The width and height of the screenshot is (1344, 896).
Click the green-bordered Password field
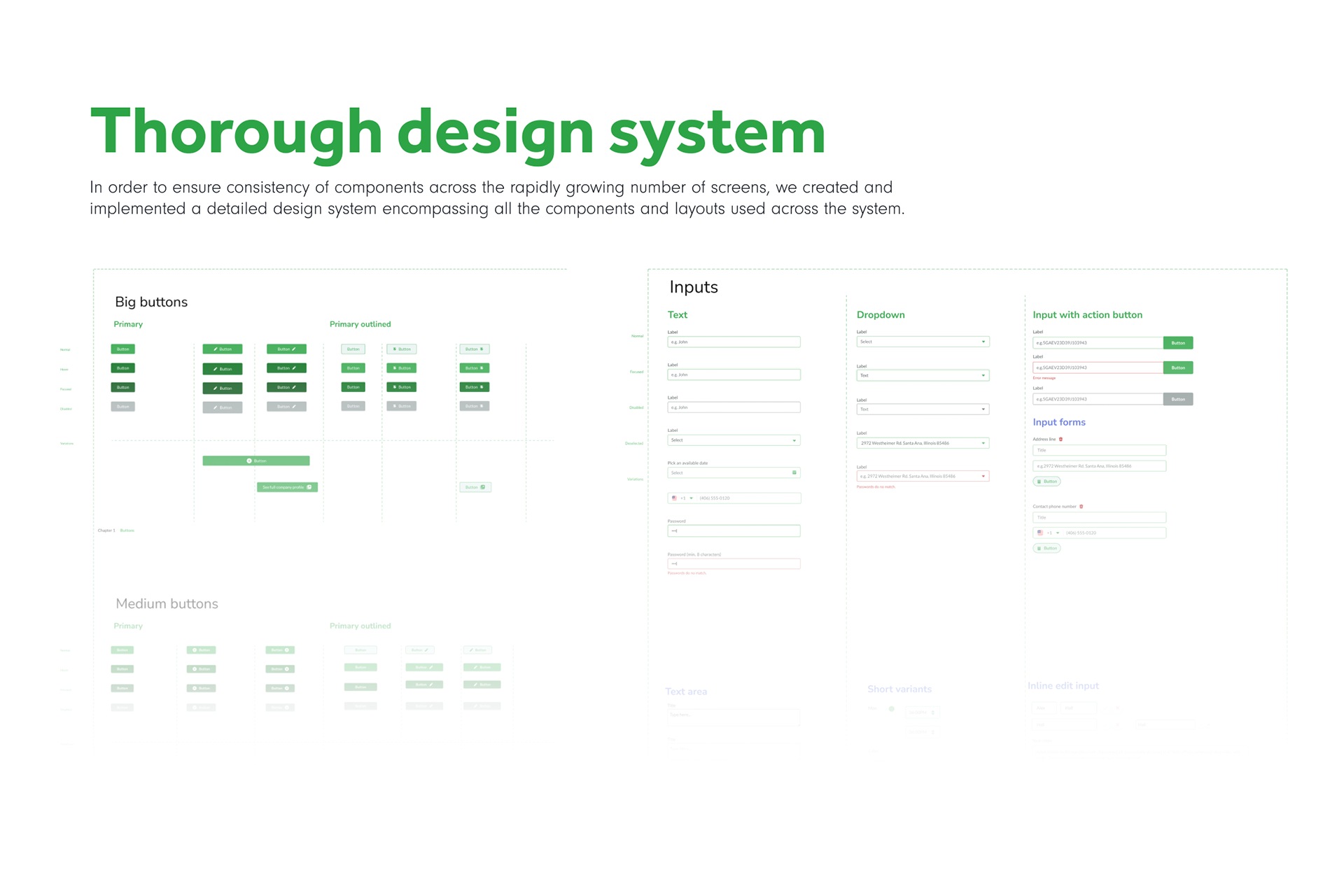733,531
